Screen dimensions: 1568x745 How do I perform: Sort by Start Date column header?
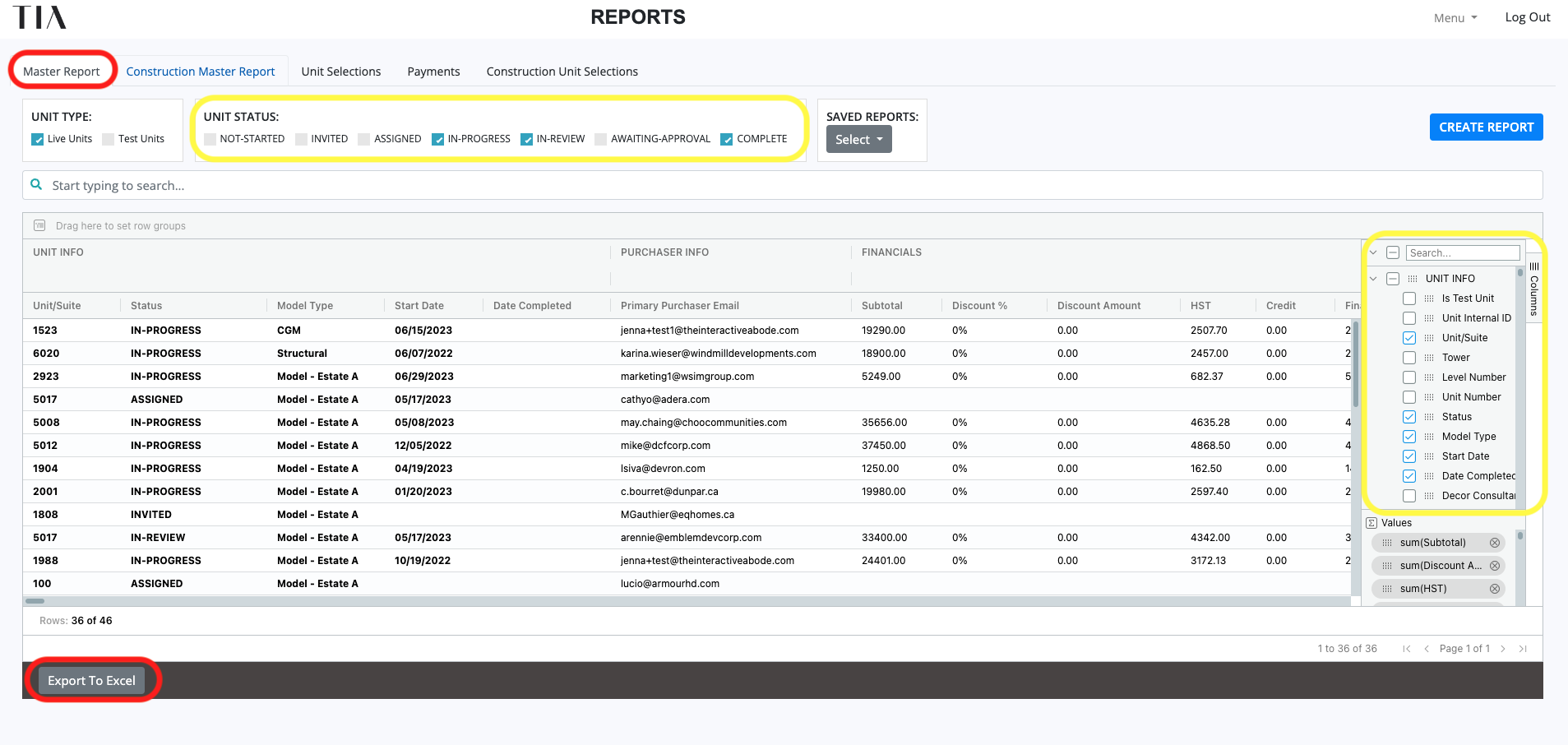(419, 306)
